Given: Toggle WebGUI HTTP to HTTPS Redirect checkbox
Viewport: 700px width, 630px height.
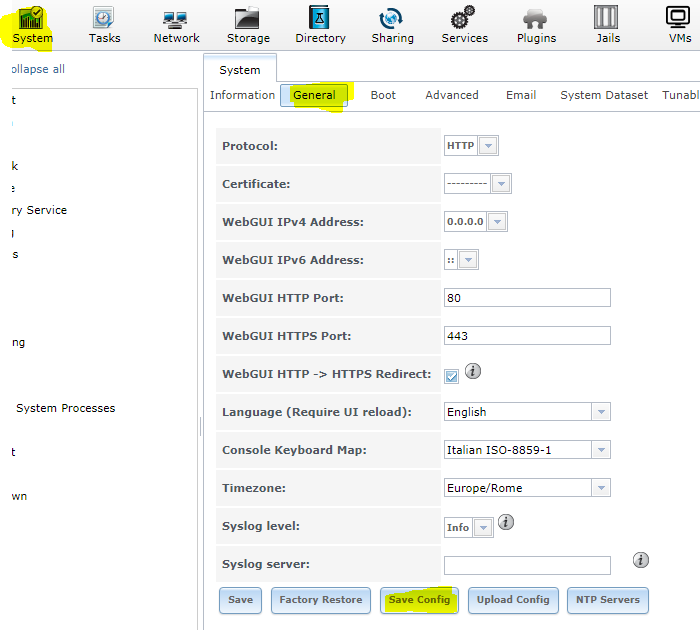Looking at the screenshot, I should [x=451, y=376].
